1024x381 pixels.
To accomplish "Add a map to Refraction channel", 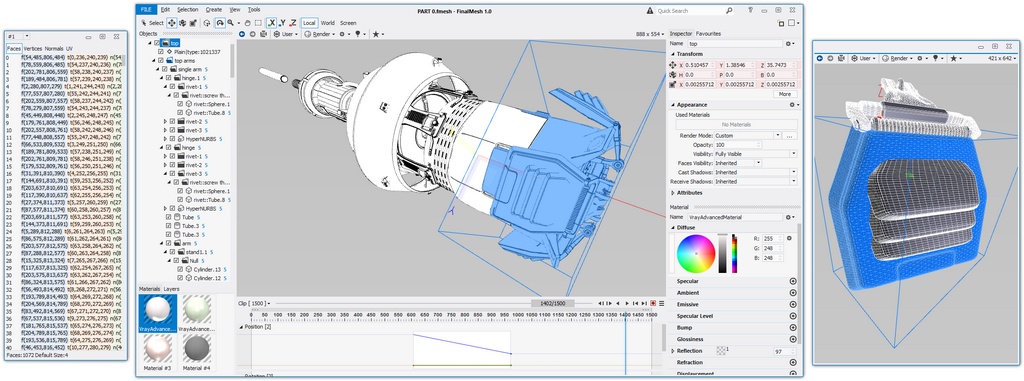I will 793,362.
